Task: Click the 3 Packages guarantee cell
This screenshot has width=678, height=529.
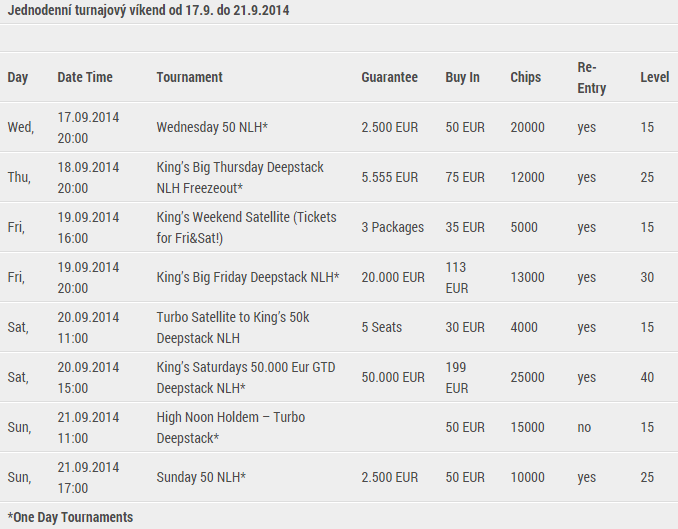Action: 393,227
